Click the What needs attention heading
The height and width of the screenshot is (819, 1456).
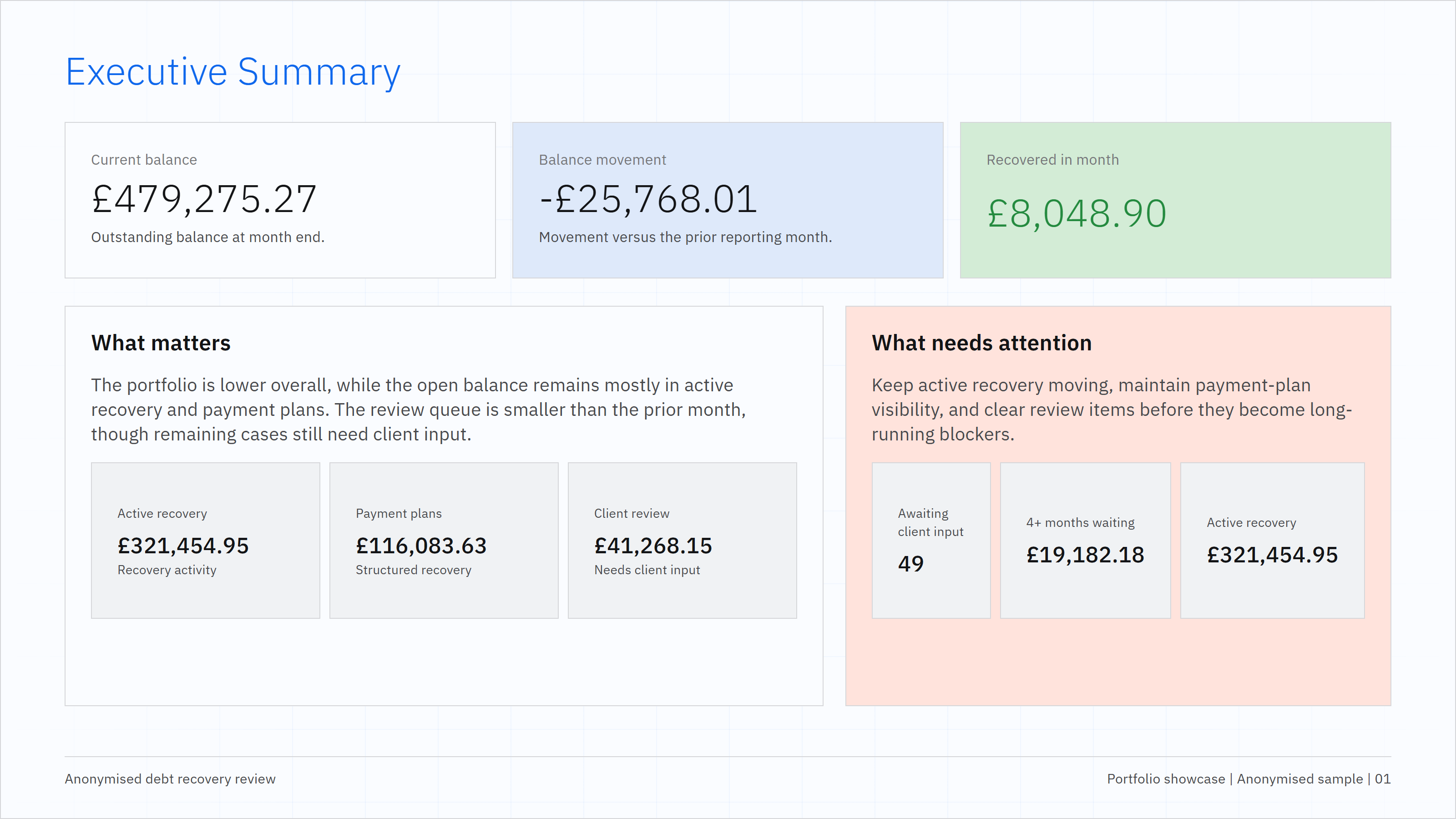982,343
